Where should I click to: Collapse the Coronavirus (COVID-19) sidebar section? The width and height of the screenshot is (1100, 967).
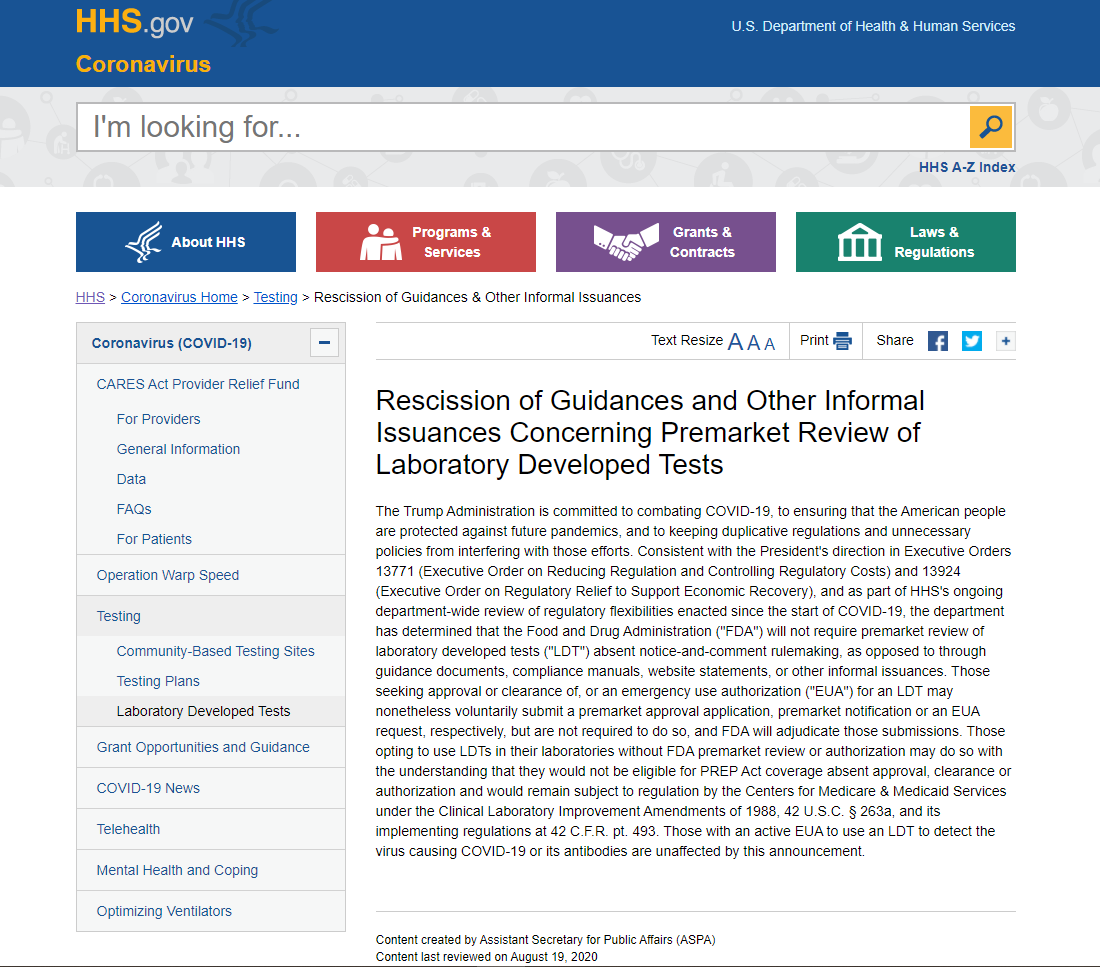tap(323, 343)
